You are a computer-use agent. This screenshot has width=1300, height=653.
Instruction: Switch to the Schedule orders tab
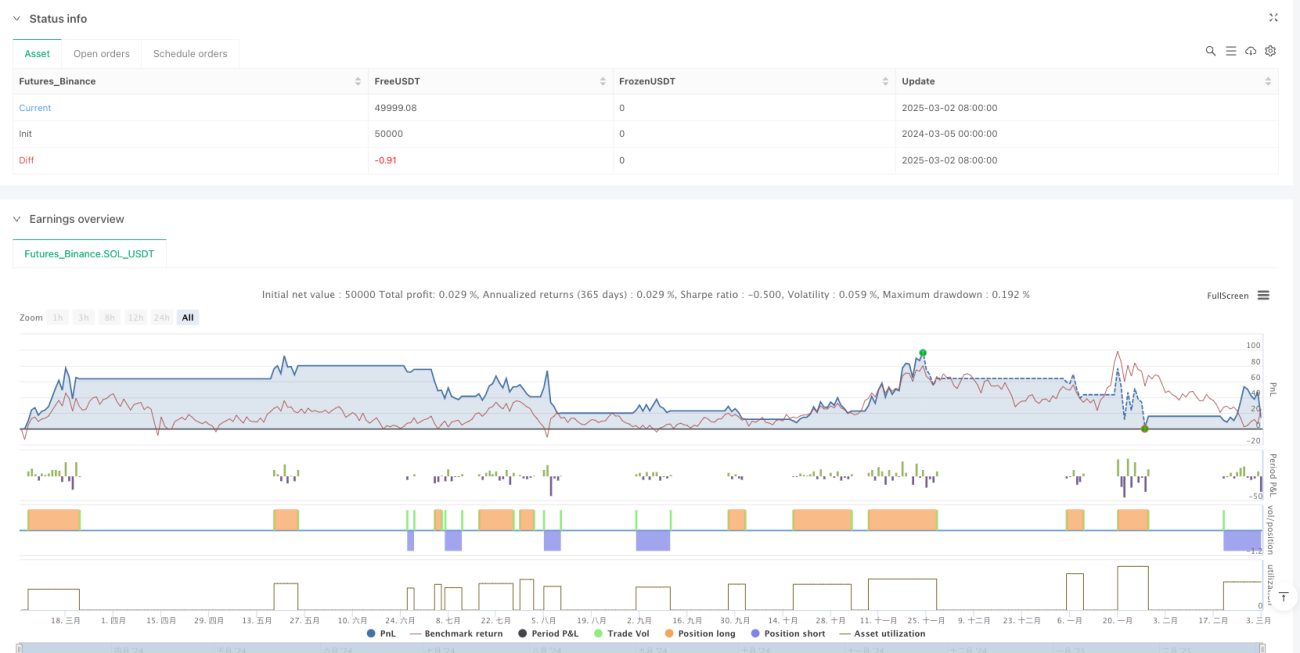pos(190,53)
